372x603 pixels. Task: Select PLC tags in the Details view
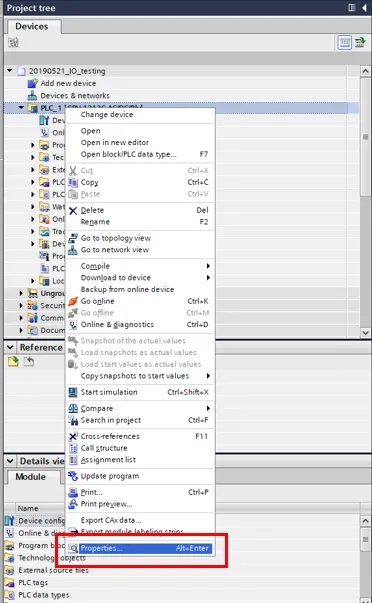click(33, 583)
